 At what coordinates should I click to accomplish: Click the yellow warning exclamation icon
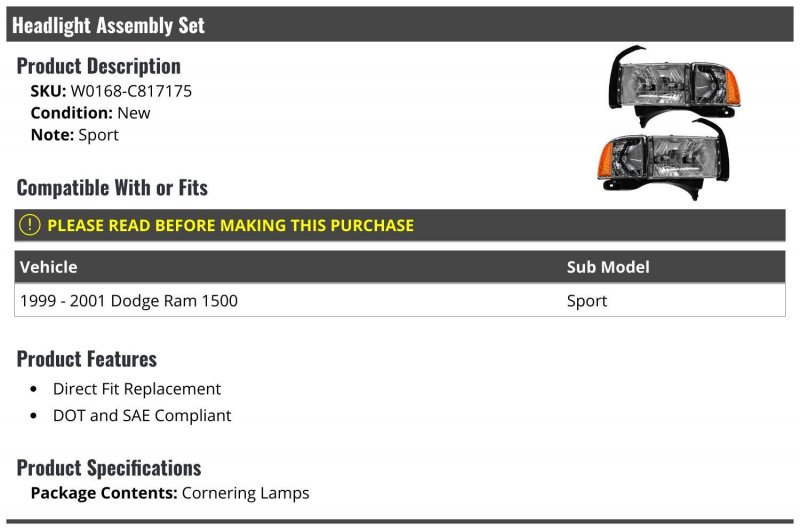point(30,225)
